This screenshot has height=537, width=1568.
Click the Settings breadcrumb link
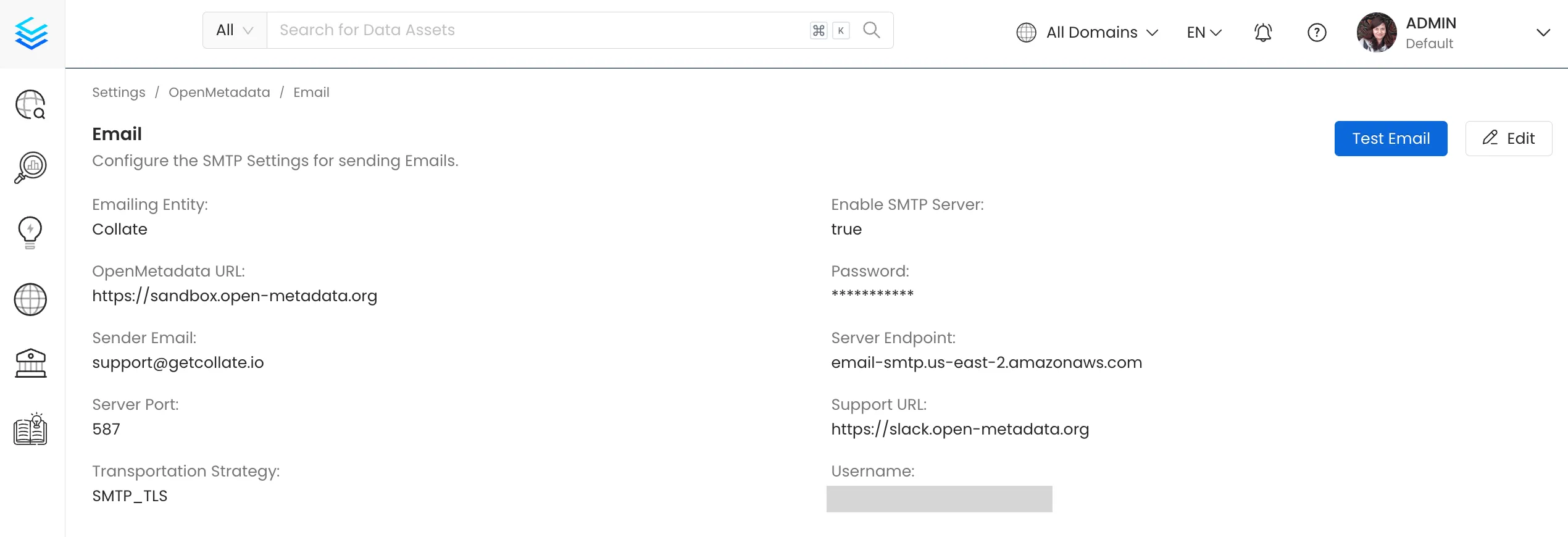[119, 92]
